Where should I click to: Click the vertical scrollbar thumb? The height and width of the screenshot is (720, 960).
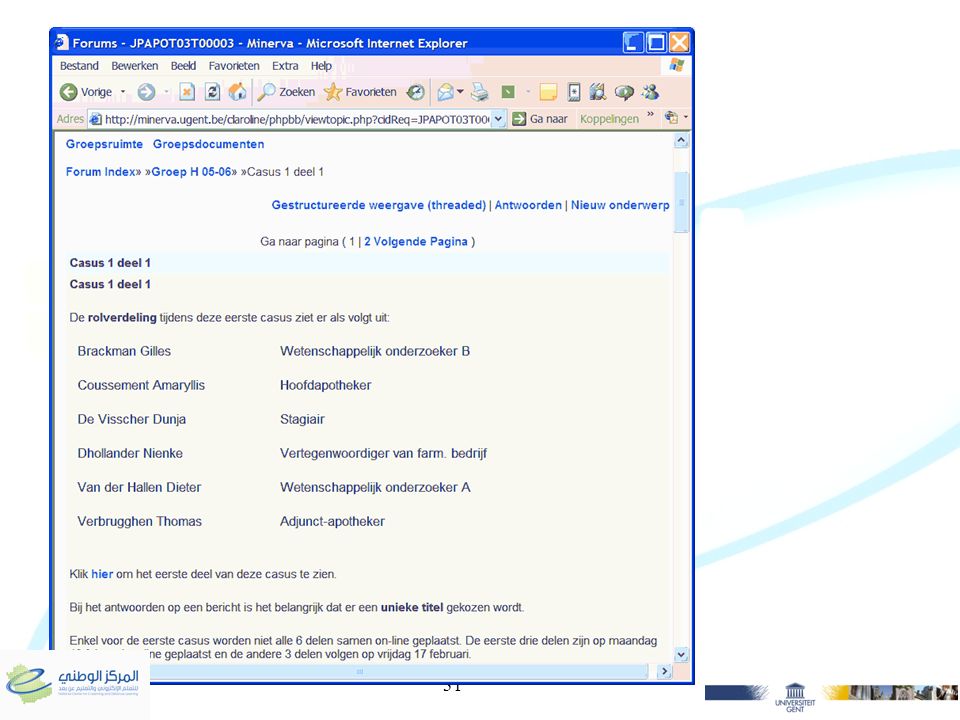pos(681,202)
